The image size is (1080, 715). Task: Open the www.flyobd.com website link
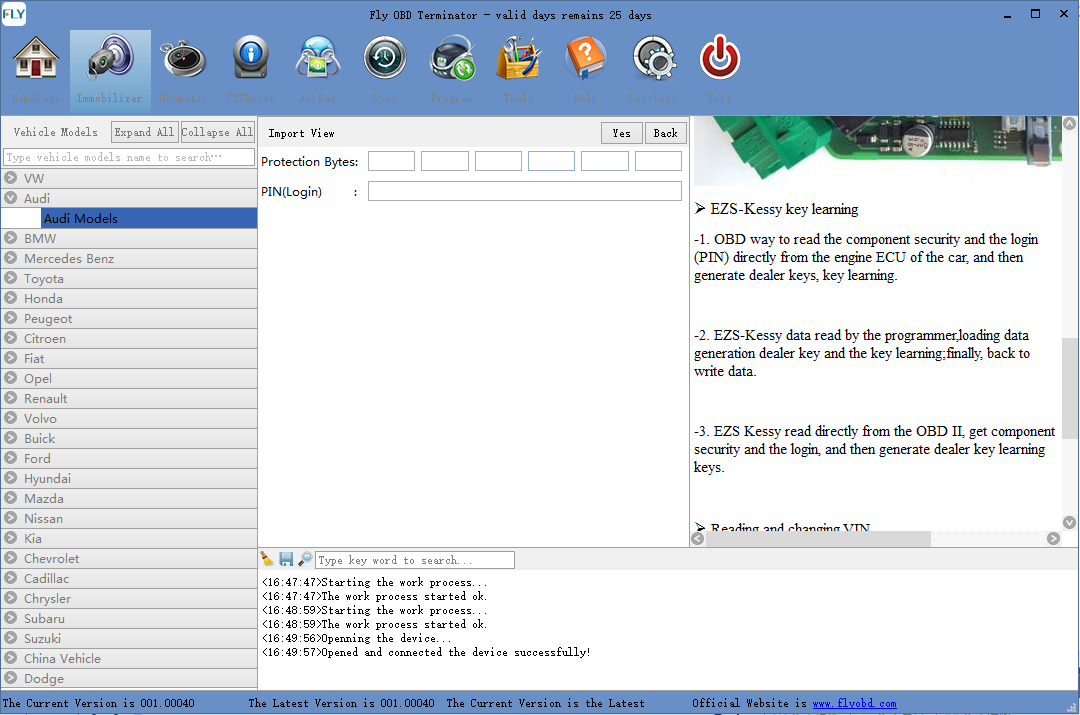point(854,703)
